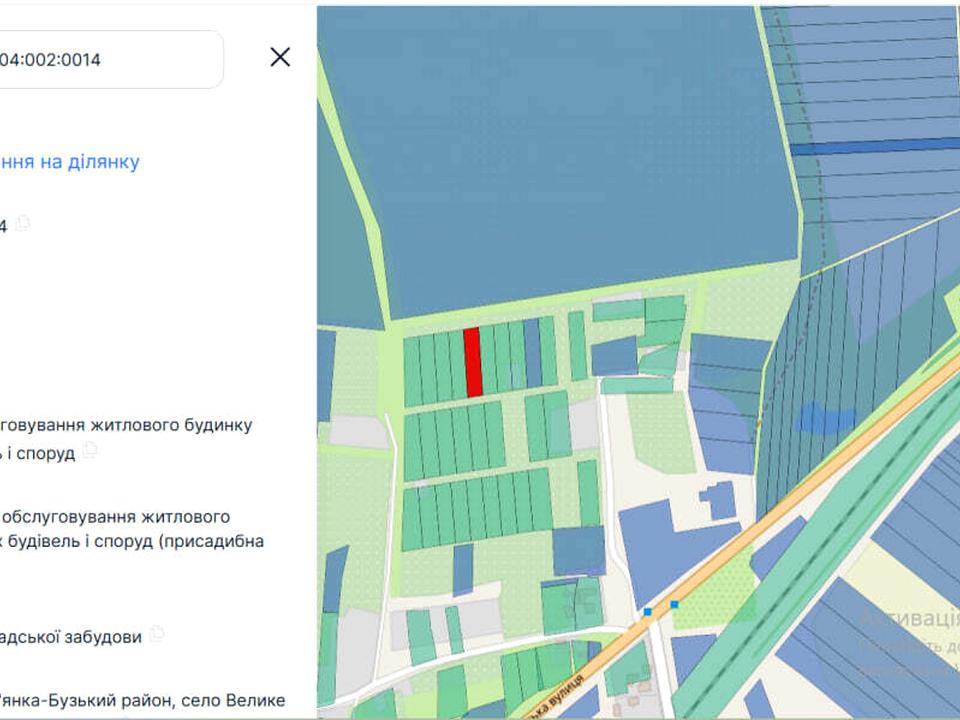Click the blue L-shaped building near the road
Image resolution: width=960 pixels, height=720 pixels.
(x=718, y=499)
